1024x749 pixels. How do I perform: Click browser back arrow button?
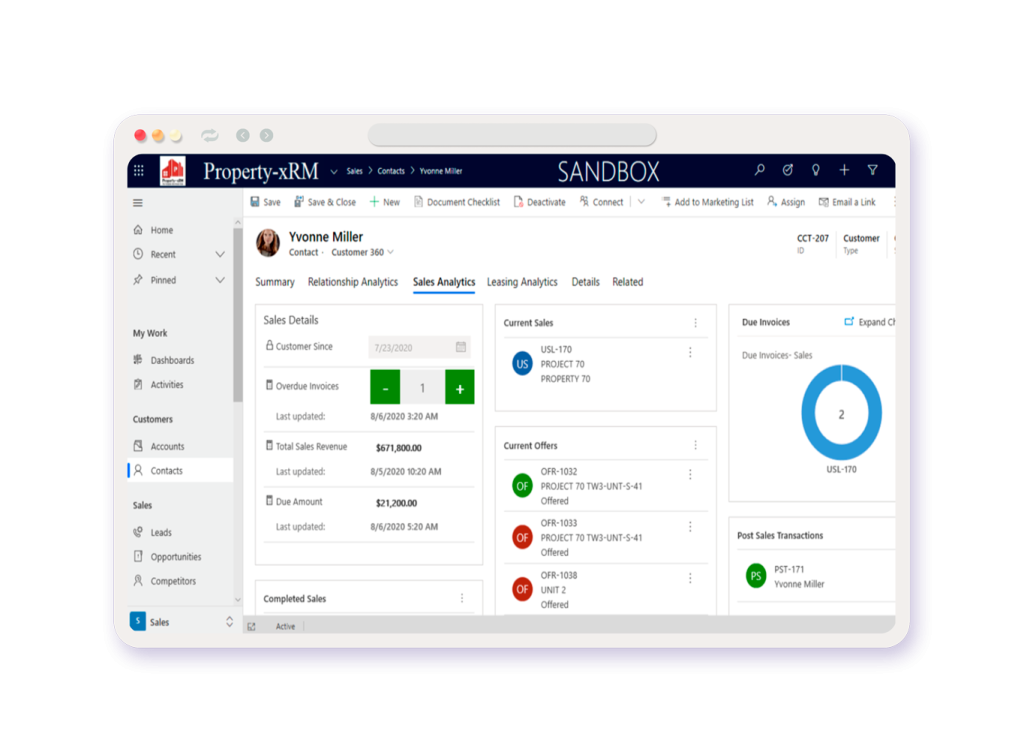[243, 135]
